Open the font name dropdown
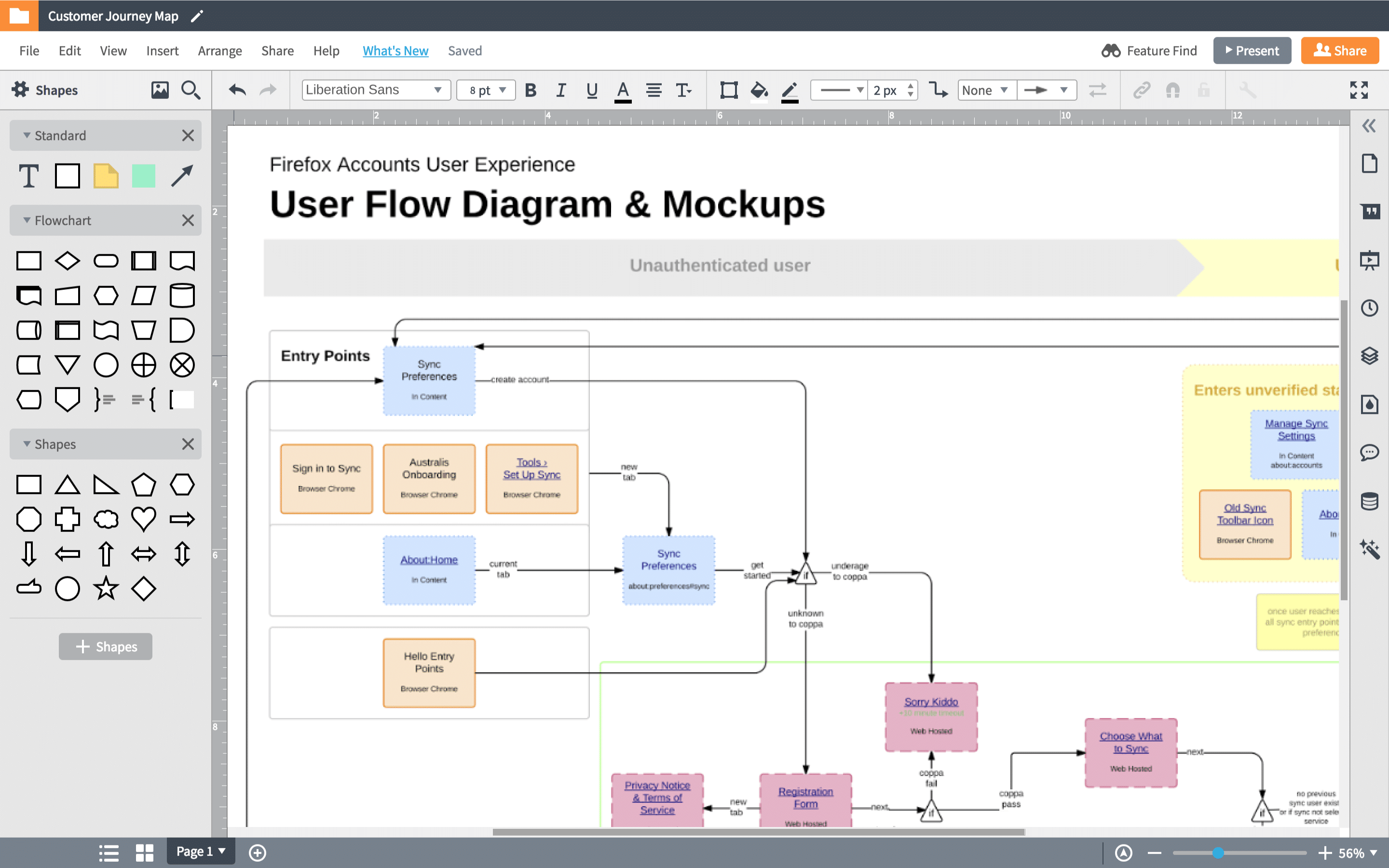Screen dimensions: 1389x868 pos(375,89)
